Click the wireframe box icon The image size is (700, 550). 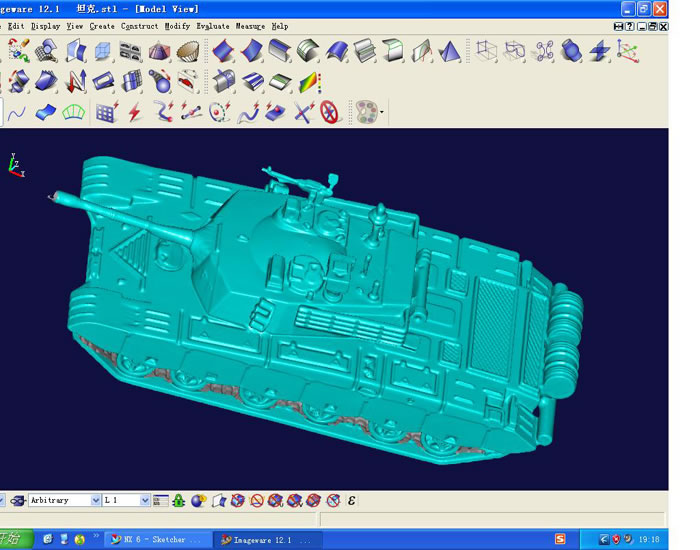point(485,50)
